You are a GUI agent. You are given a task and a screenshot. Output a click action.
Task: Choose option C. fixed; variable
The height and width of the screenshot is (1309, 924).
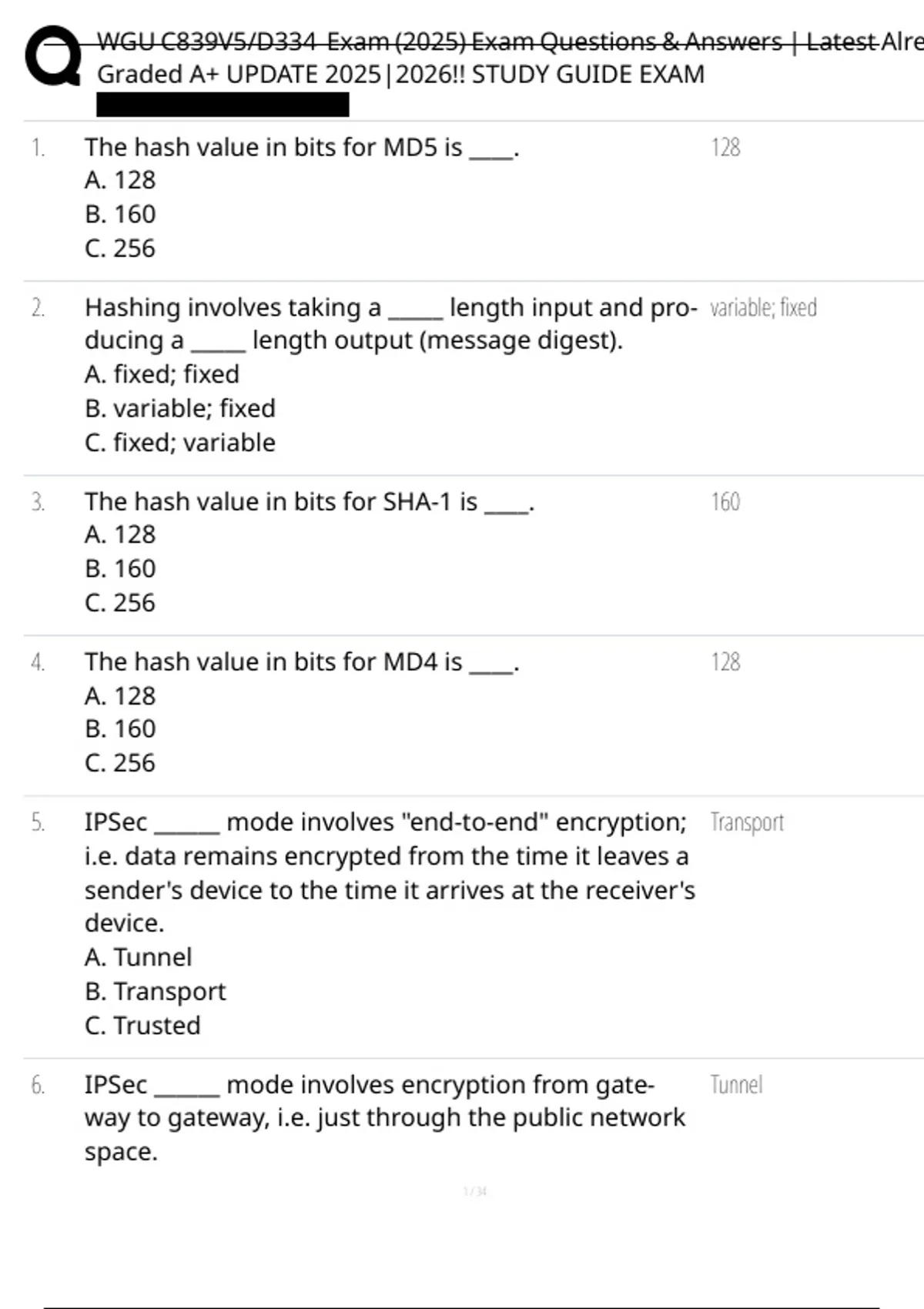coord(179,443)
